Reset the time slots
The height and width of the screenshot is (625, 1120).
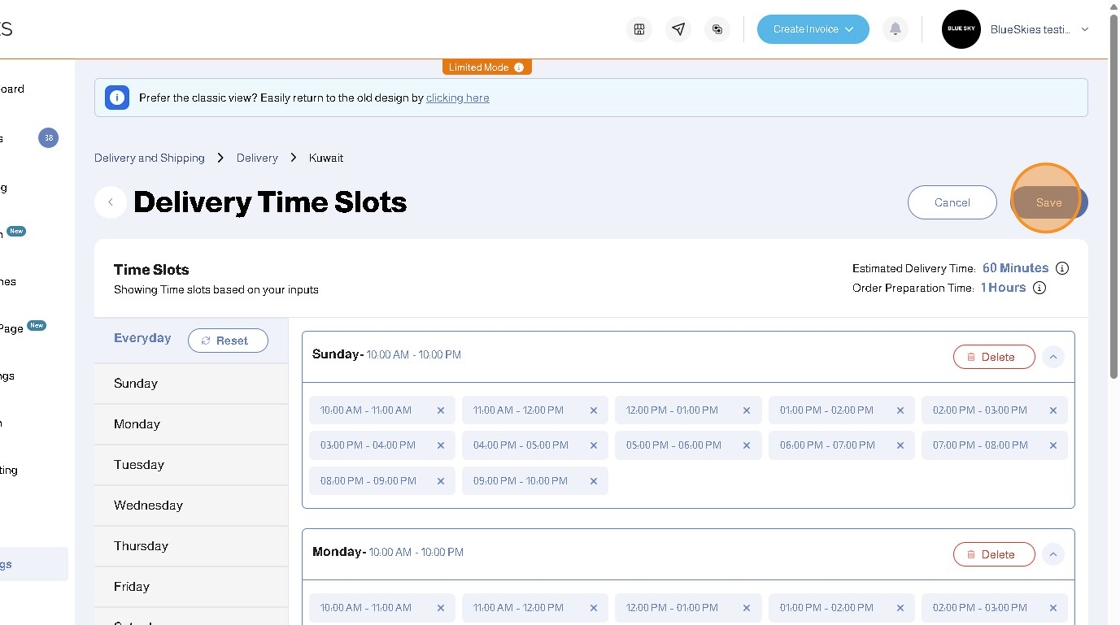pyautogui.click(x=228, y=341)
